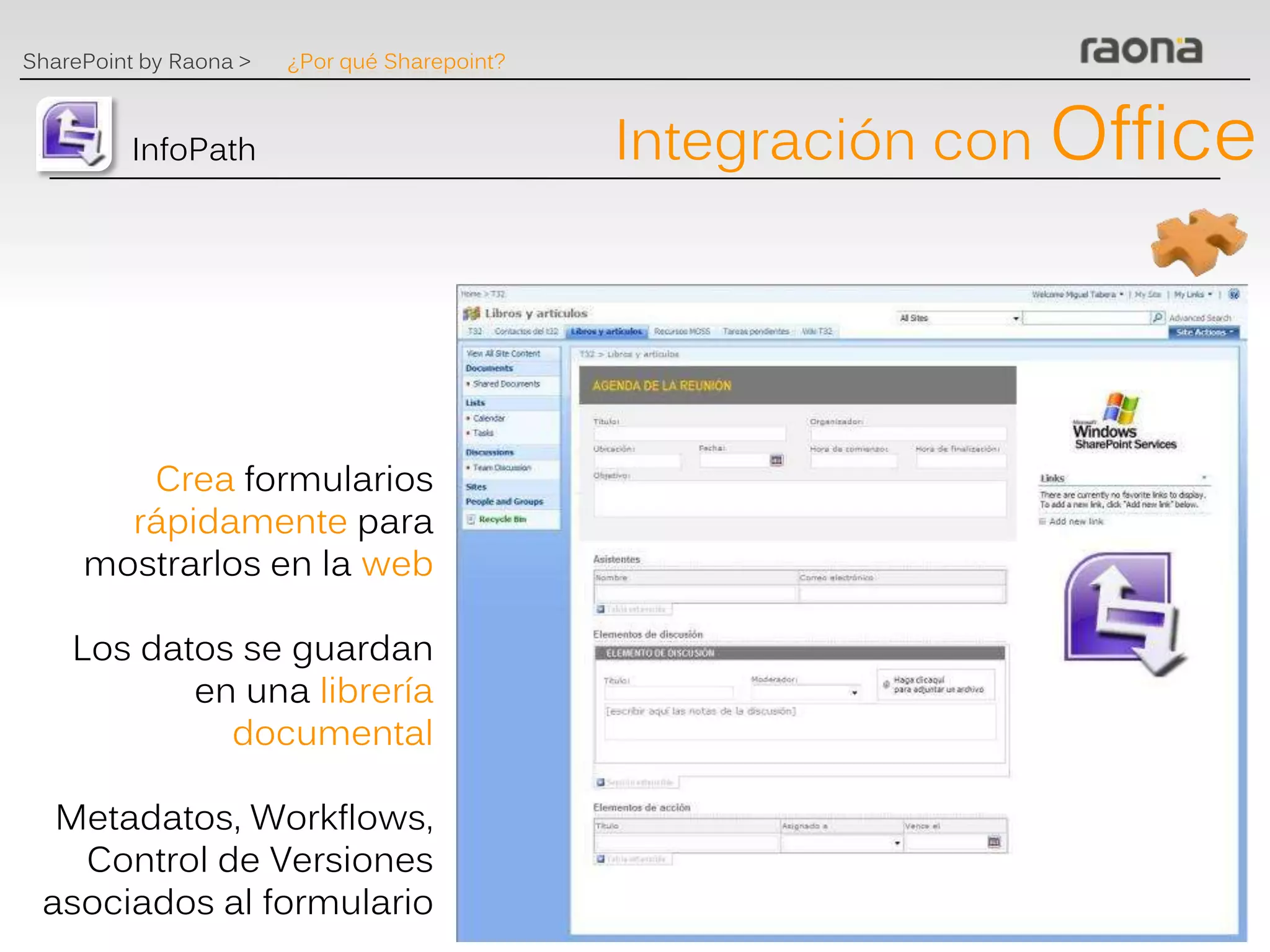Click the Correo electrónico cell
Viewport: 1270px width, 952px height.
[902, 594]
